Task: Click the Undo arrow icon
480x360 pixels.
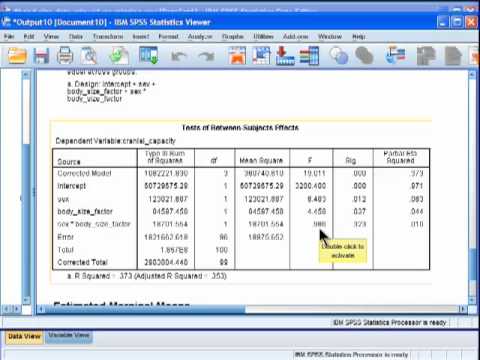Action: point(179,56)
